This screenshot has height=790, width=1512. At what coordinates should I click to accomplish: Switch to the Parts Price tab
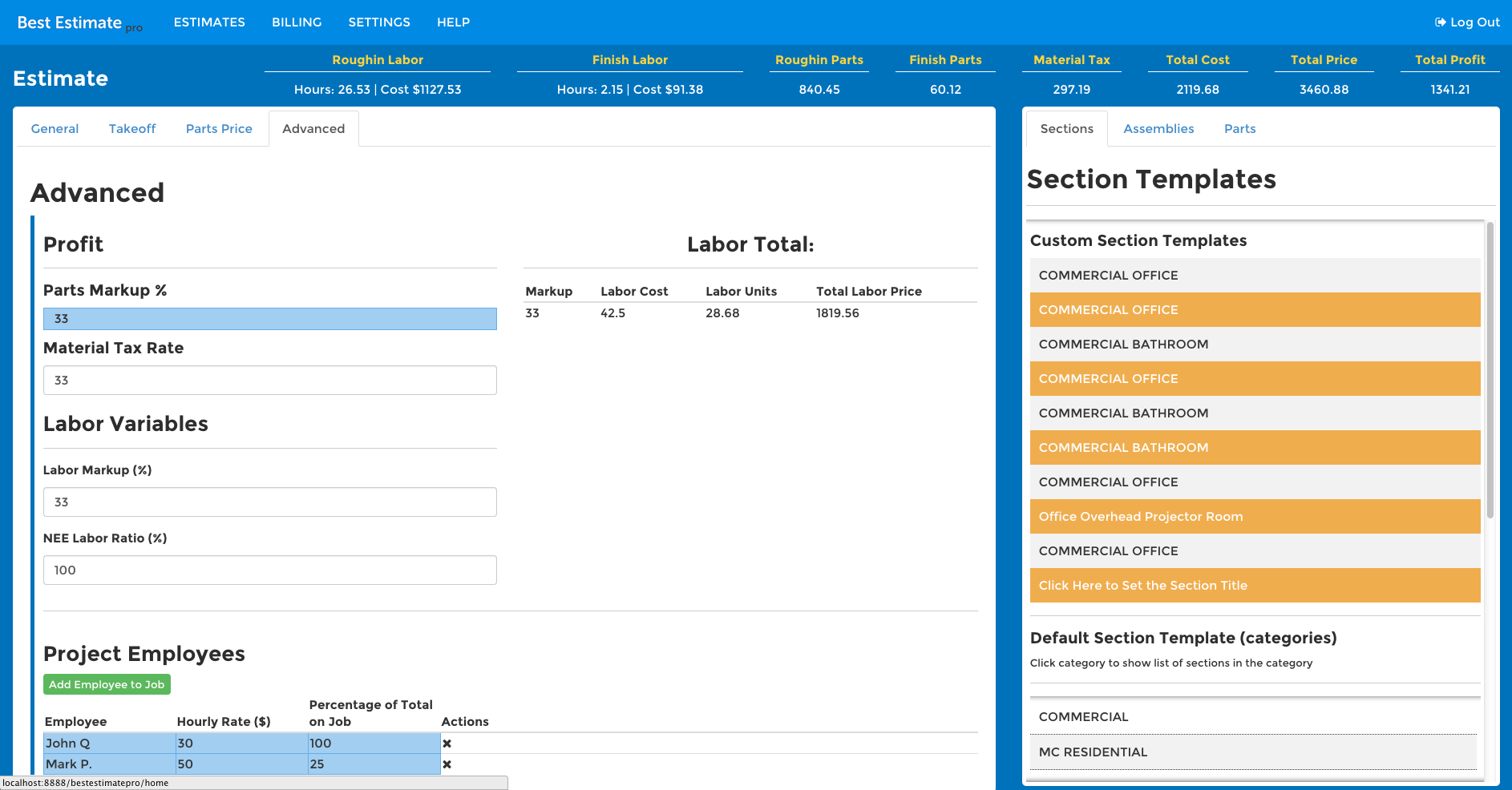click(218, 128)
